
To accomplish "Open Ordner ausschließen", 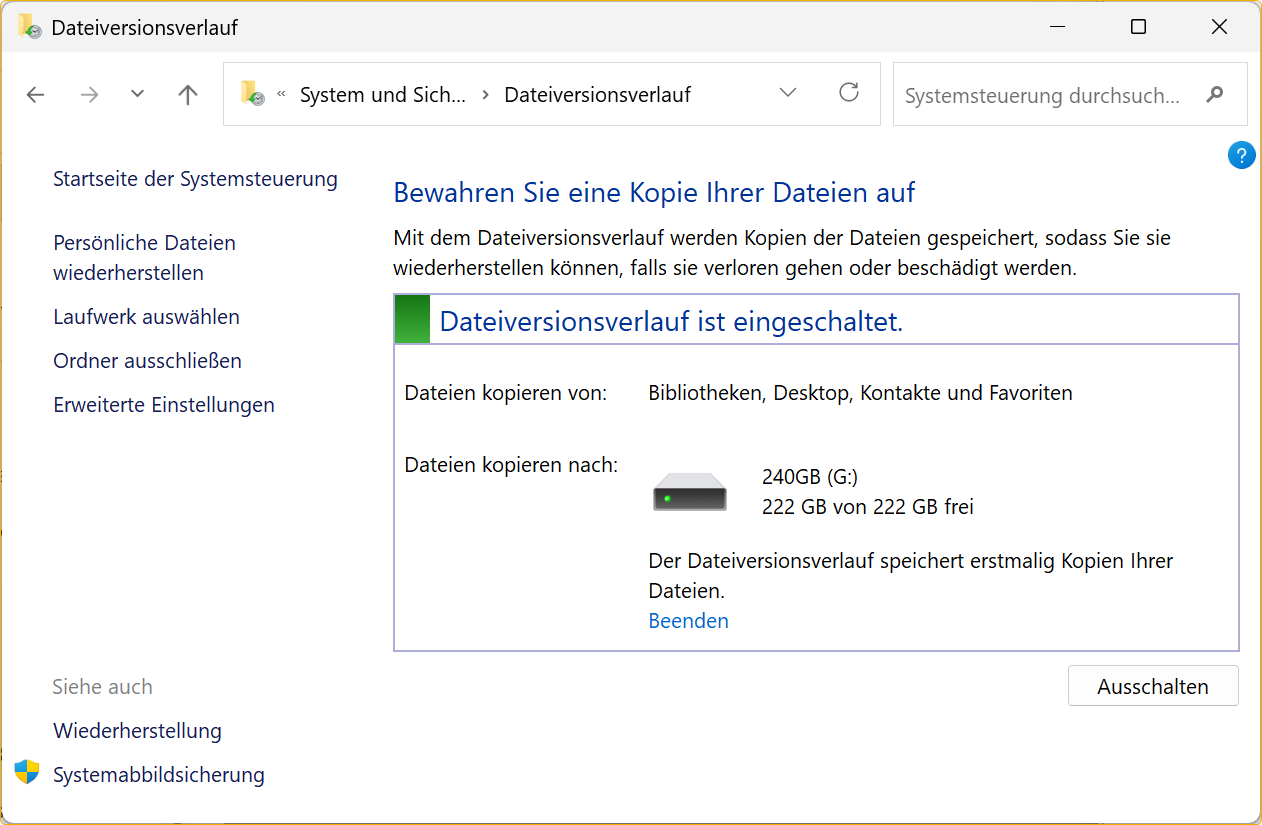I will (x=147, y=361).
